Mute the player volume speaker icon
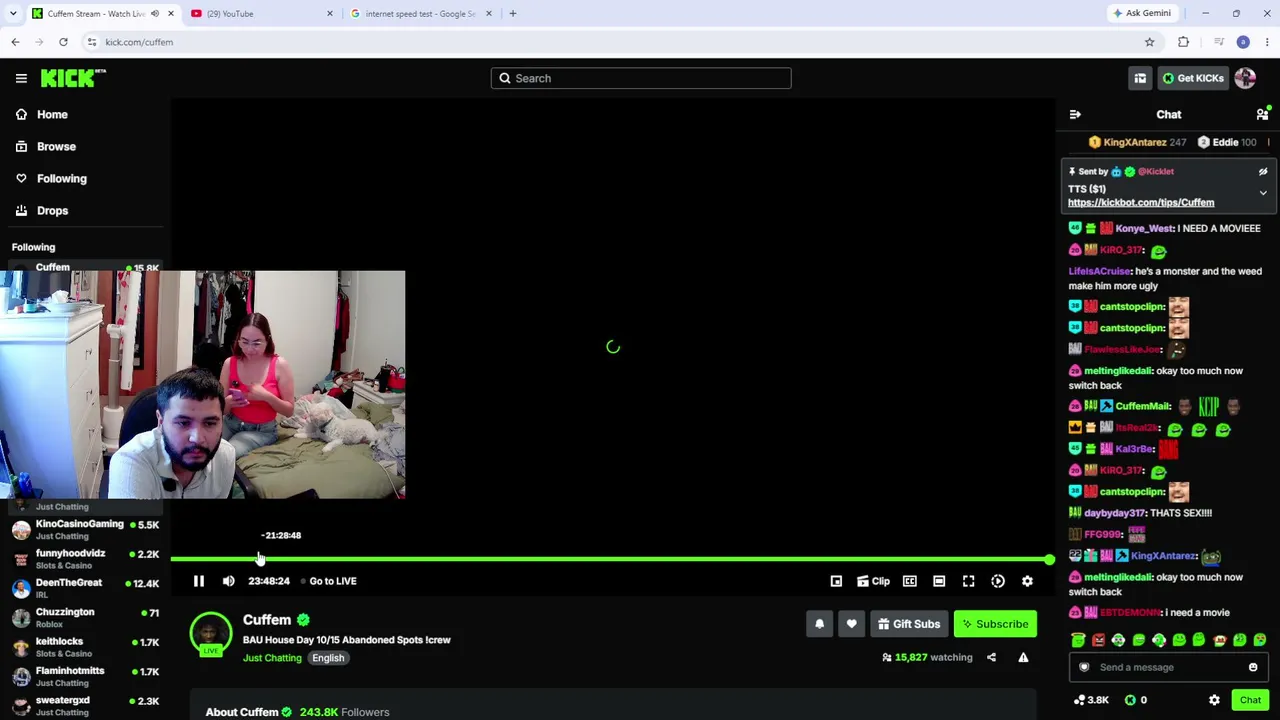The width and height of the screenshot is (1280, 720). (229, 581)
